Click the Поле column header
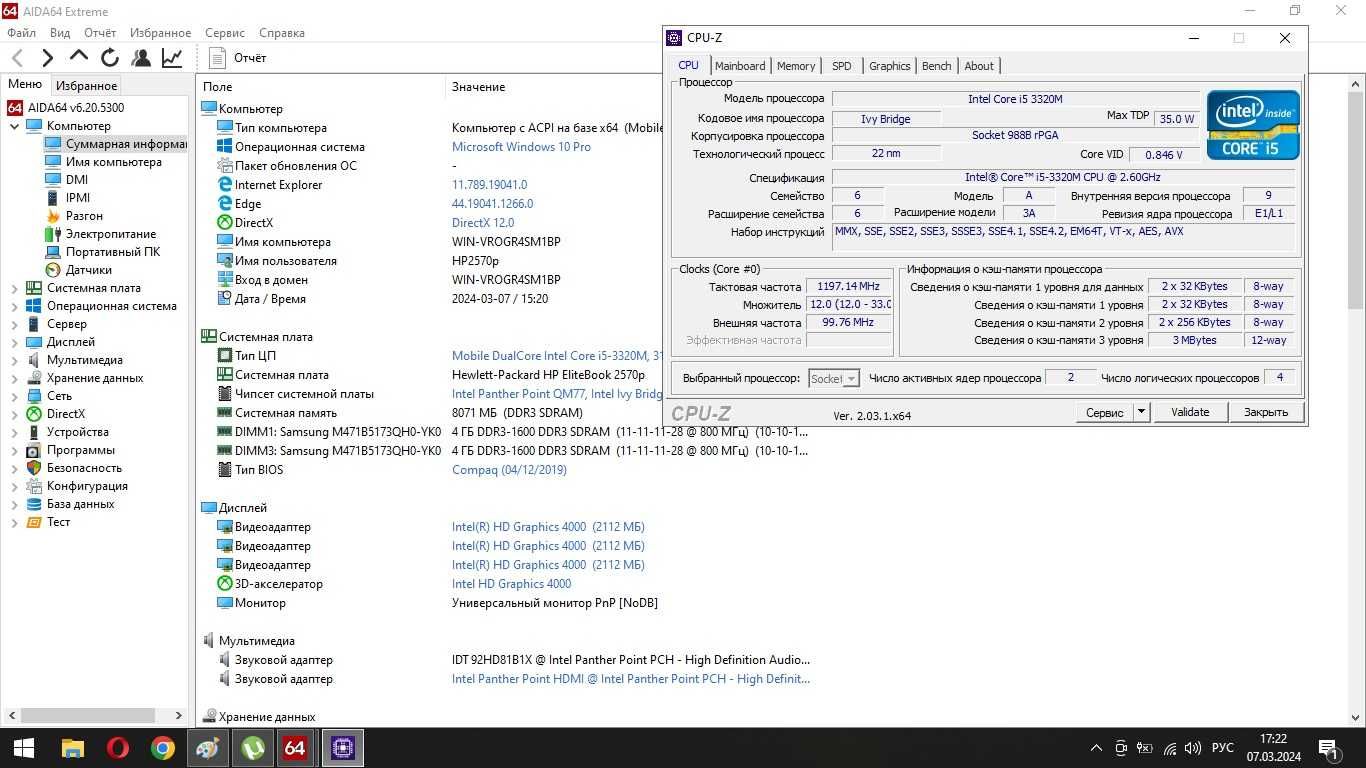Image resolution: width=1366 pixels, height=768 pixels. [320, 87]
